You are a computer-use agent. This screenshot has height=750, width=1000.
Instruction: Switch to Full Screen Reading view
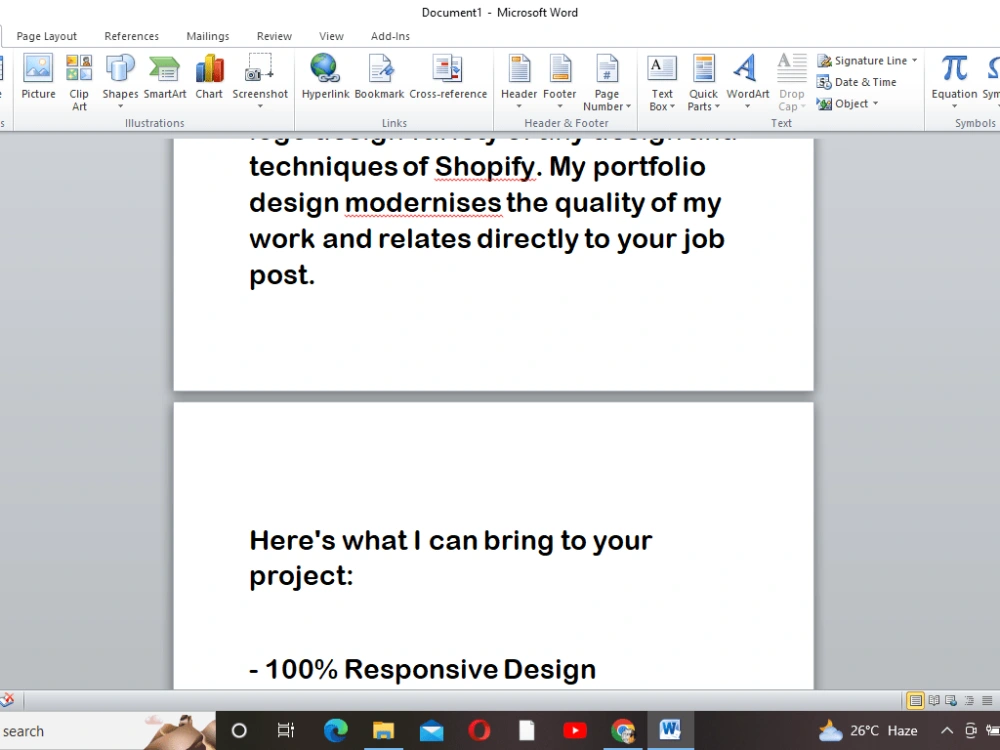pyautogui.click(x=934, y=700)
